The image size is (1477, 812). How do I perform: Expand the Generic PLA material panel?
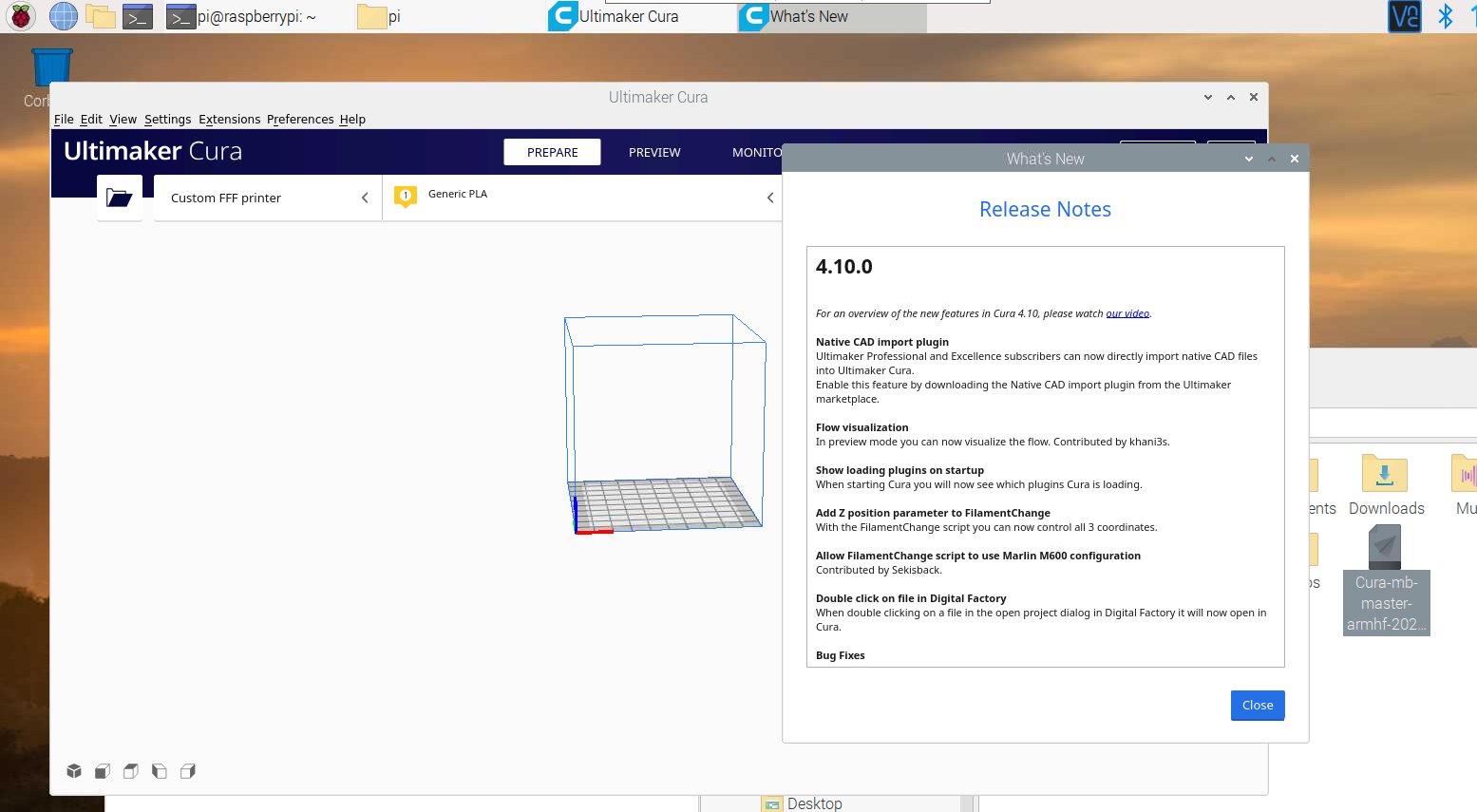582,198
